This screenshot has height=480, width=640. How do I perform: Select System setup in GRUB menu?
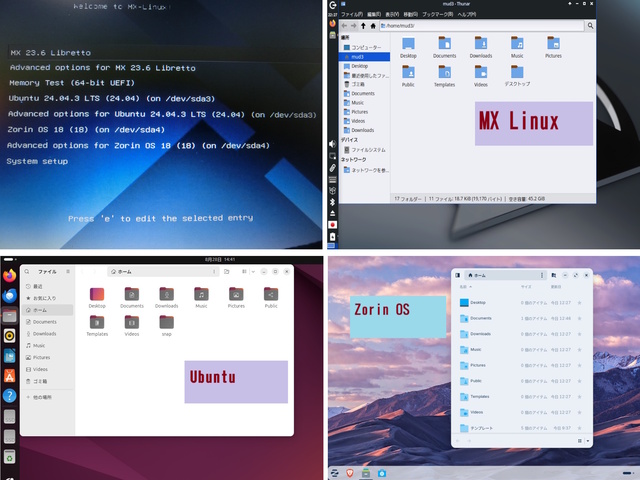(x=37, y=161)
